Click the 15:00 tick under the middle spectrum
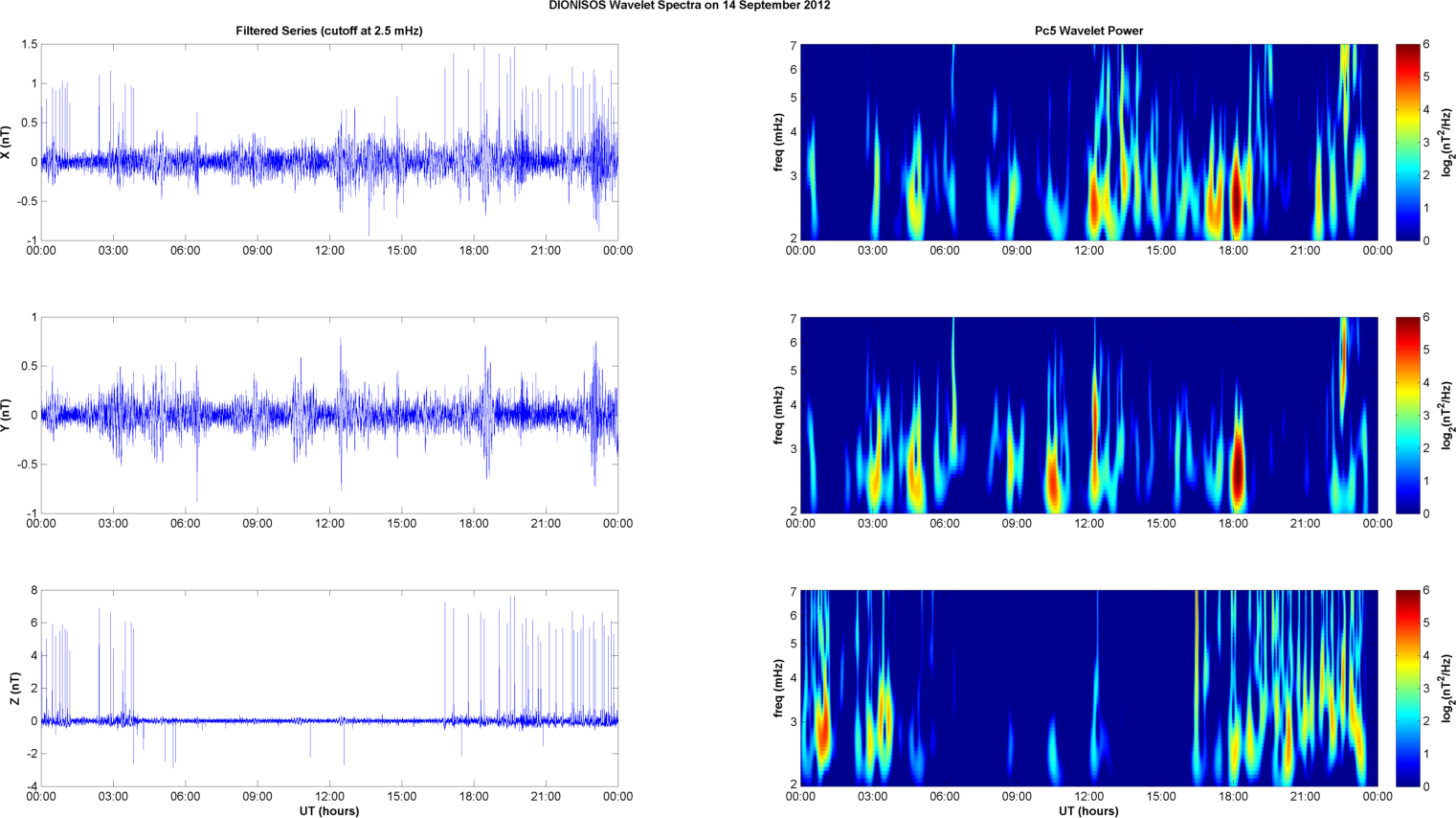This screenshot has height=818, width=1456. pos(1161,524)
